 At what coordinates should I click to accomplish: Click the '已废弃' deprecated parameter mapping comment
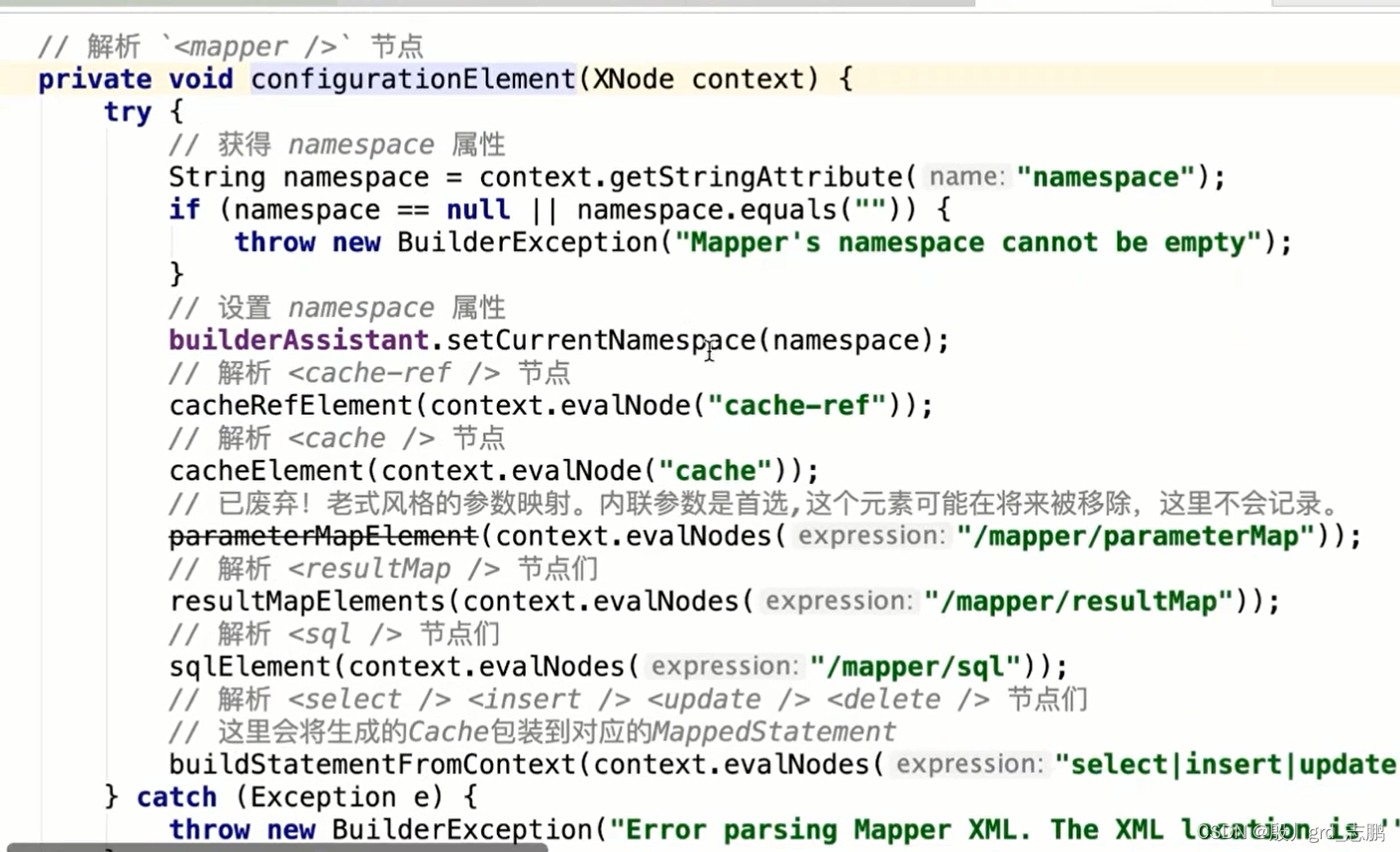[x=753, y=504]
